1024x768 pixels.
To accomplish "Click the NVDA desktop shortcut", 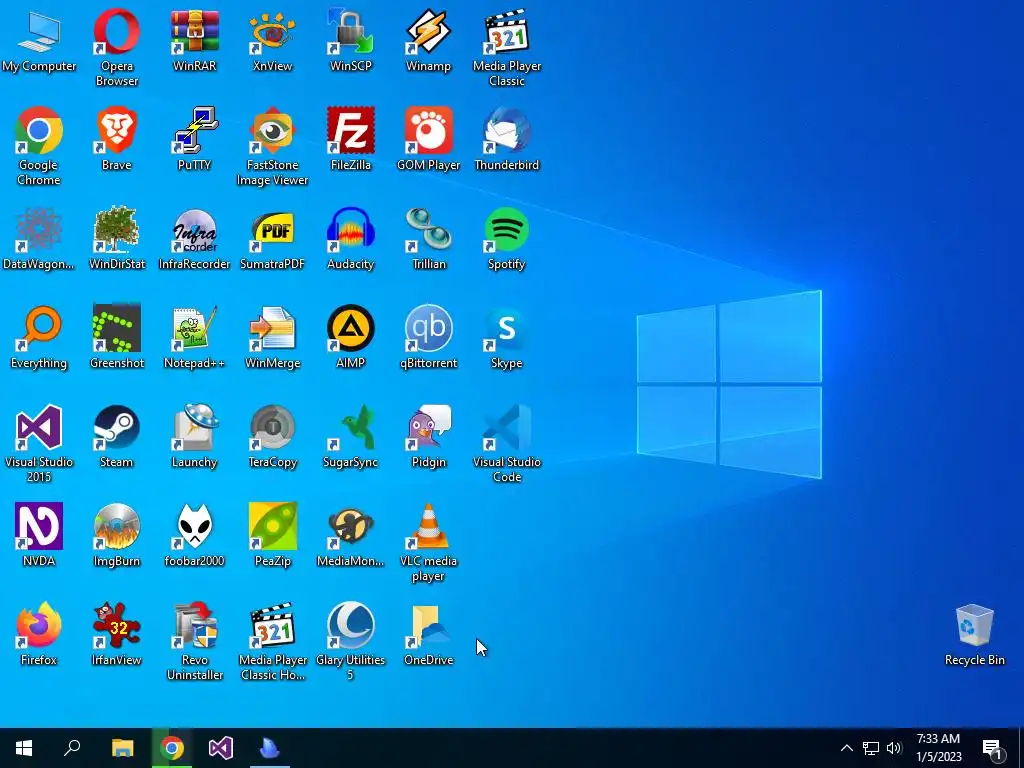I will point(39,536).
